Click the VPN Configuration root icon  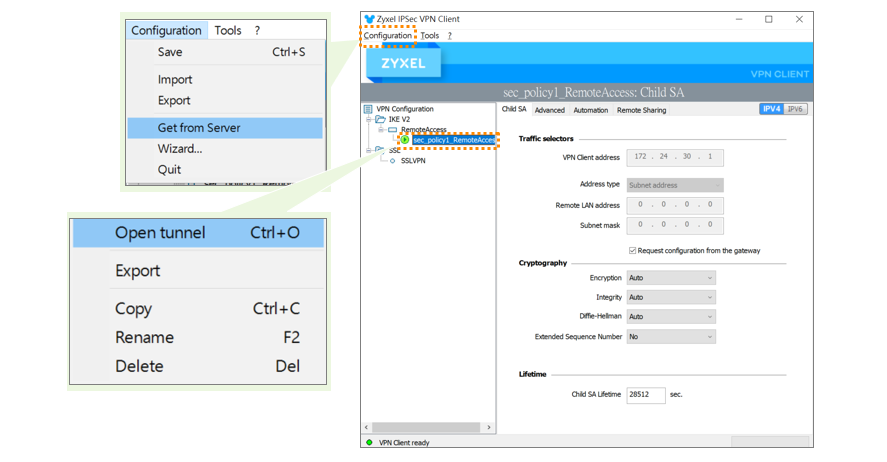click(368, 109)
